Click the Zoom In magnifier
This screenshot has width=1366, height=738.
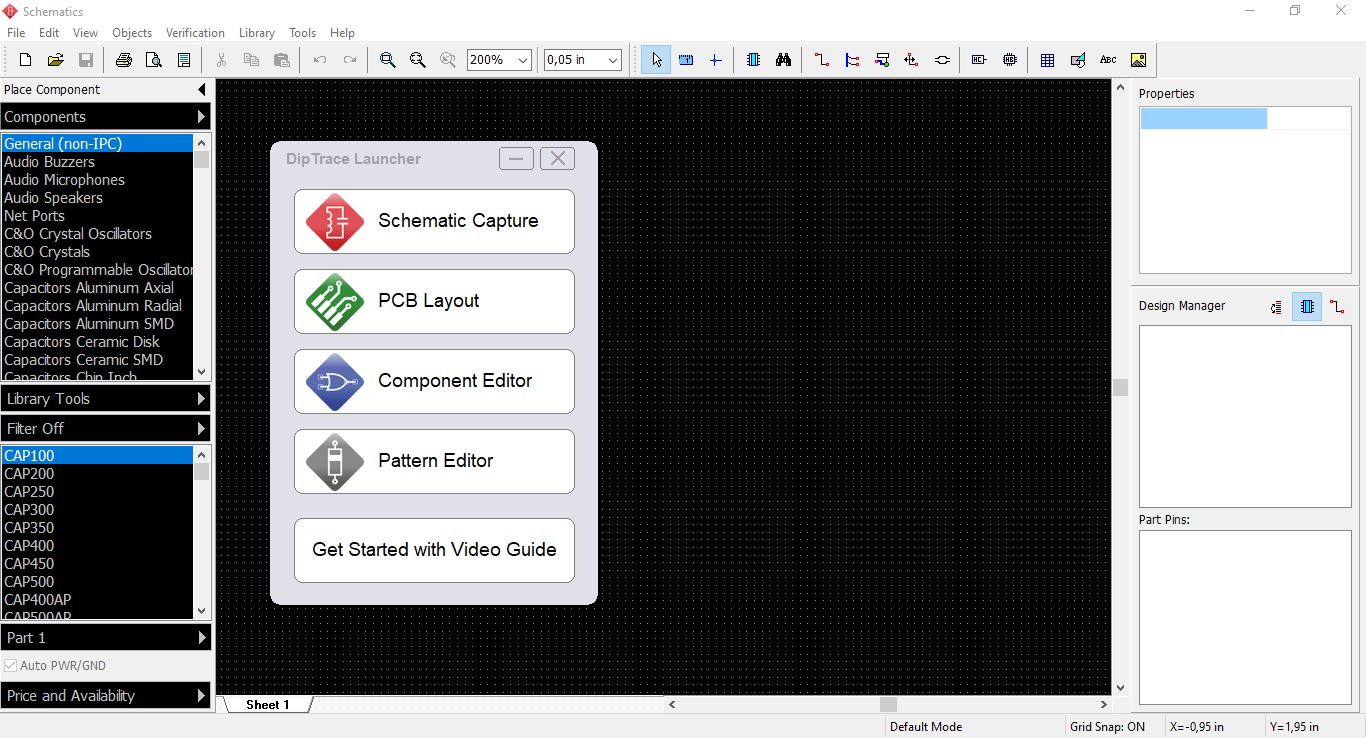pos(388,60)
